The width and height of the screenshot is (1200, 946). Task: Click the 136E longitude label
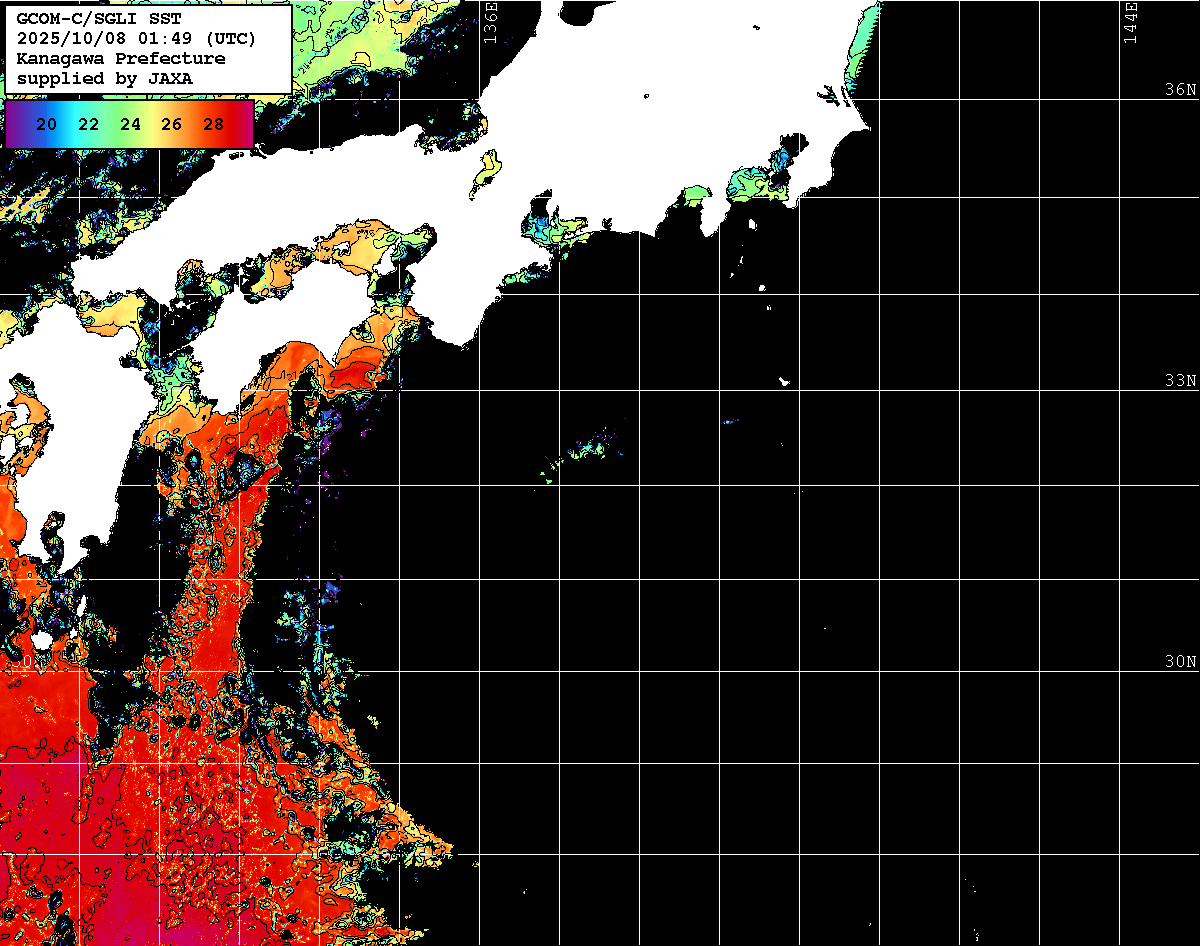click(x=490, y=22)
